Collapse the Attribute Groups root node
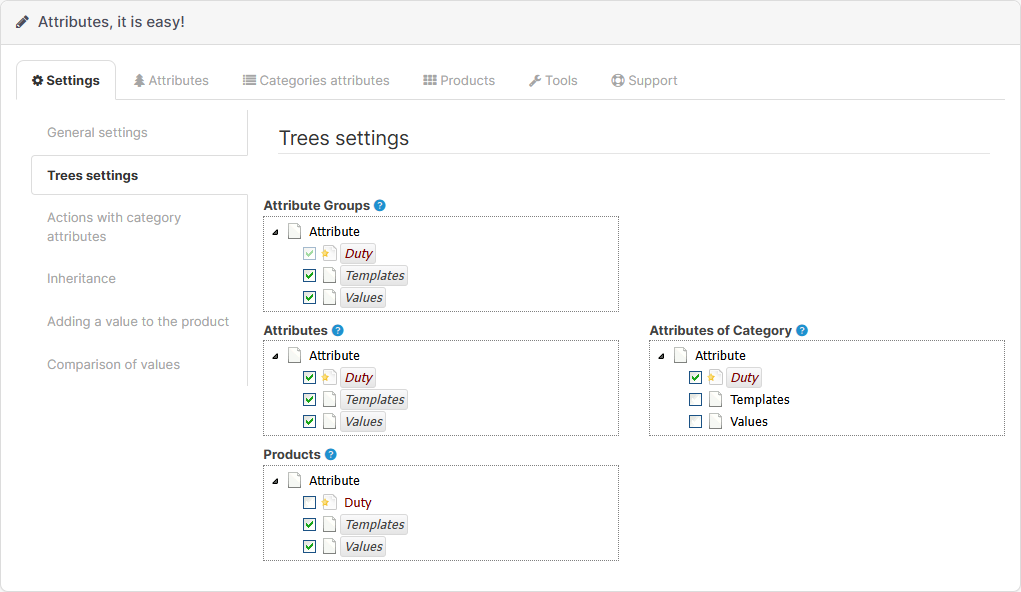 point(275,232)
